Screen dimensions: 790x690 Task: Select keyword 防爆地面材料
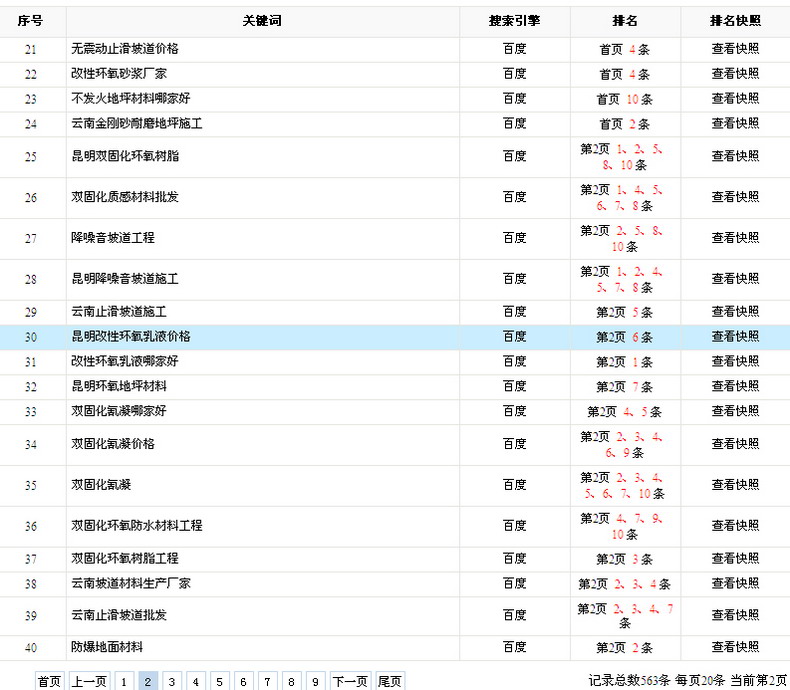pos(107,647)
